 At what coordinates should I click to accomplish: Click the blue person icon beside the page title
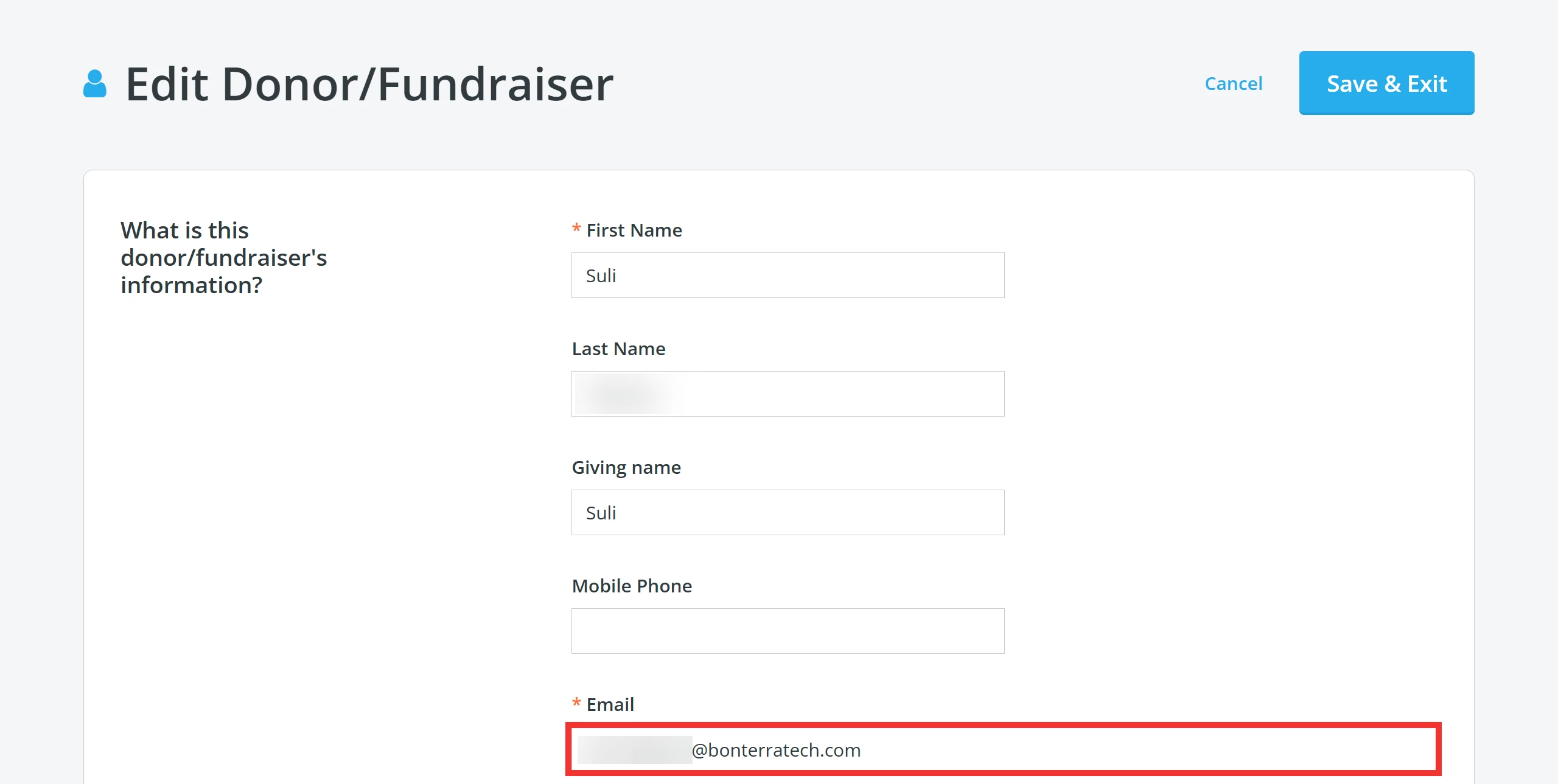pos(95,83)
